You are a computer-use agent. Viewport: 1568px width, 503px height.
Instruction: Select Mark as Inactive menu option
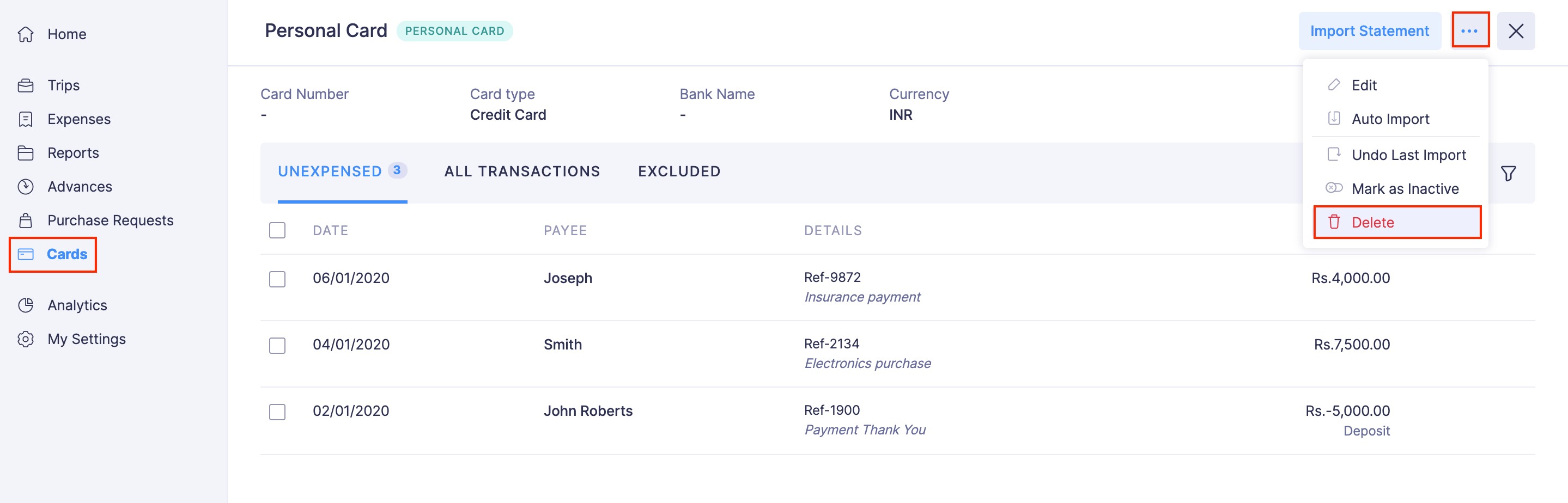pos(1404,188)
